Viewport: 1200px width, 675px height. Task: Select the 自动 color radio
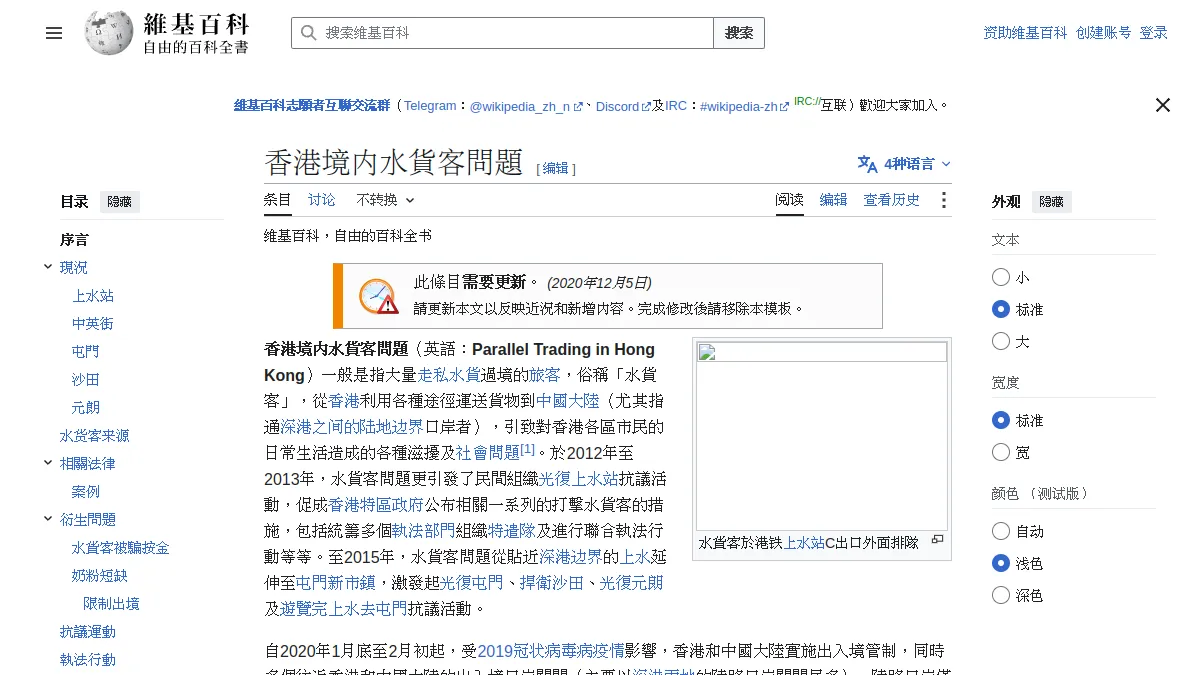[x=1001, y=531]
